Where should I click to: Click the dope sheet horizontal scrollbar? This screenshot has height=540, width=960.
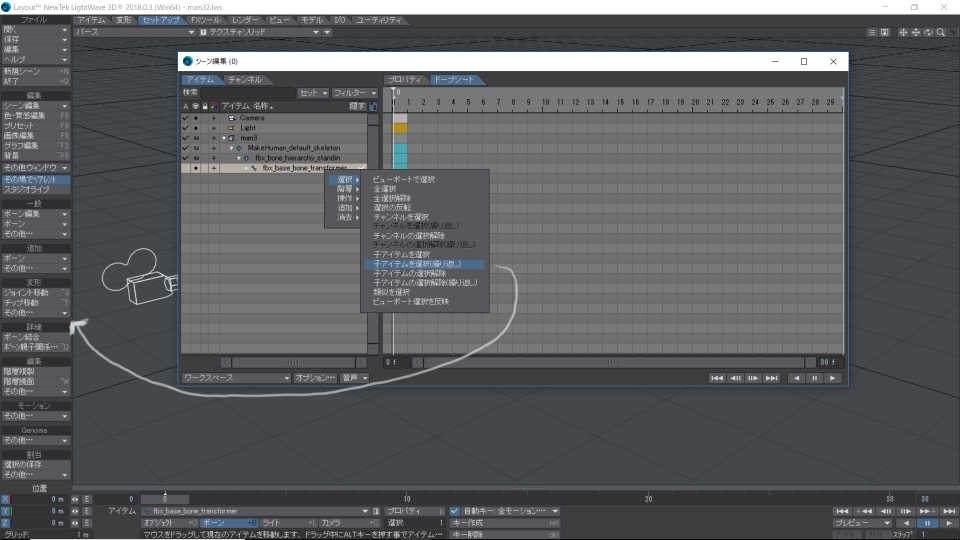tap(613, 362)
